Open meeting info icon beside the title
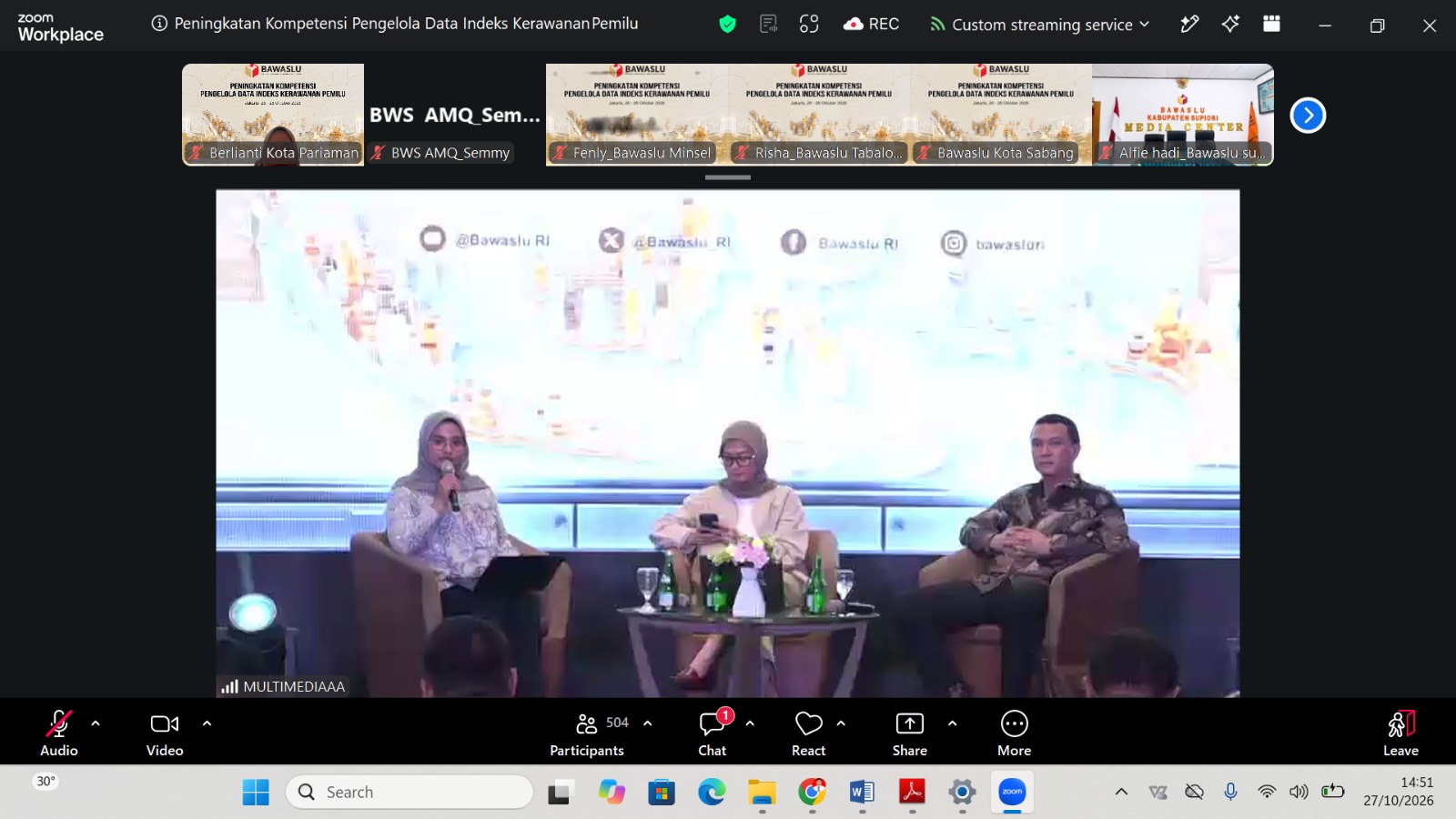 pos(159,24)
